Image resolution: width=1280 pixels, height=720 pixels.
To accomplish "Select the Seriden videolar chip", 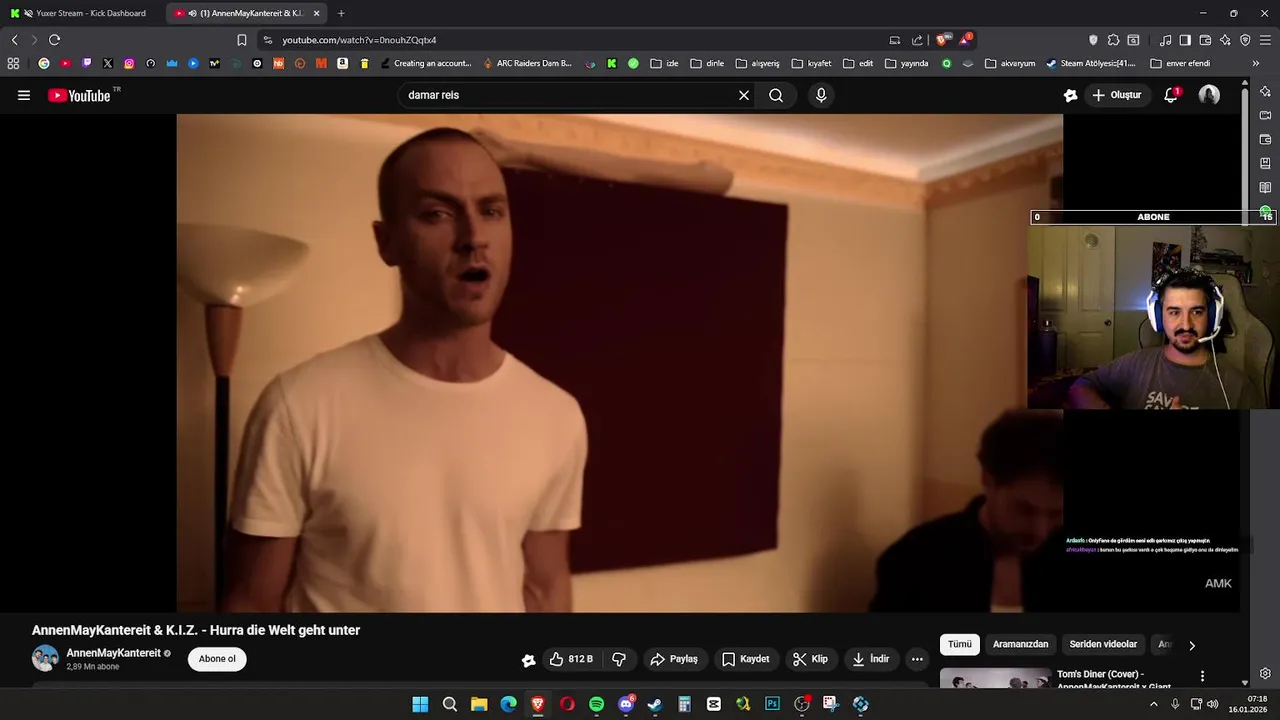I will [1103, 645].
